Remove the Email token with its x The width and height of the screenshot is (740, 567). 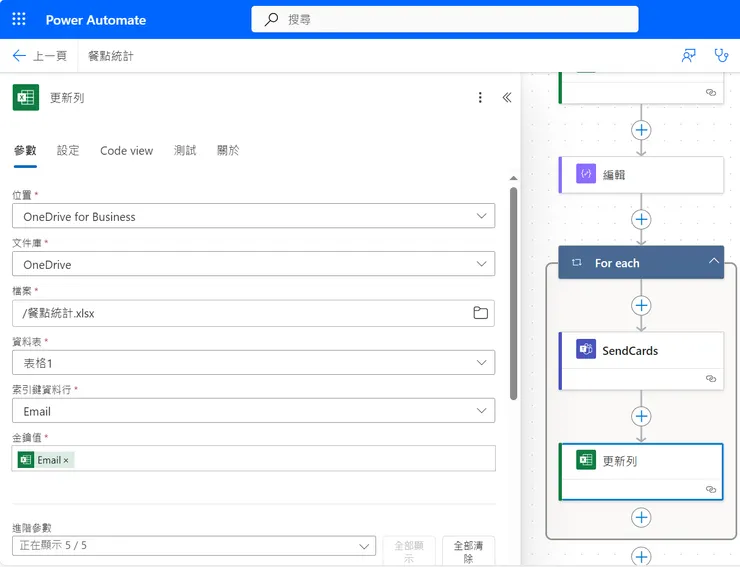pyautogui.click(x=66, y=460)
